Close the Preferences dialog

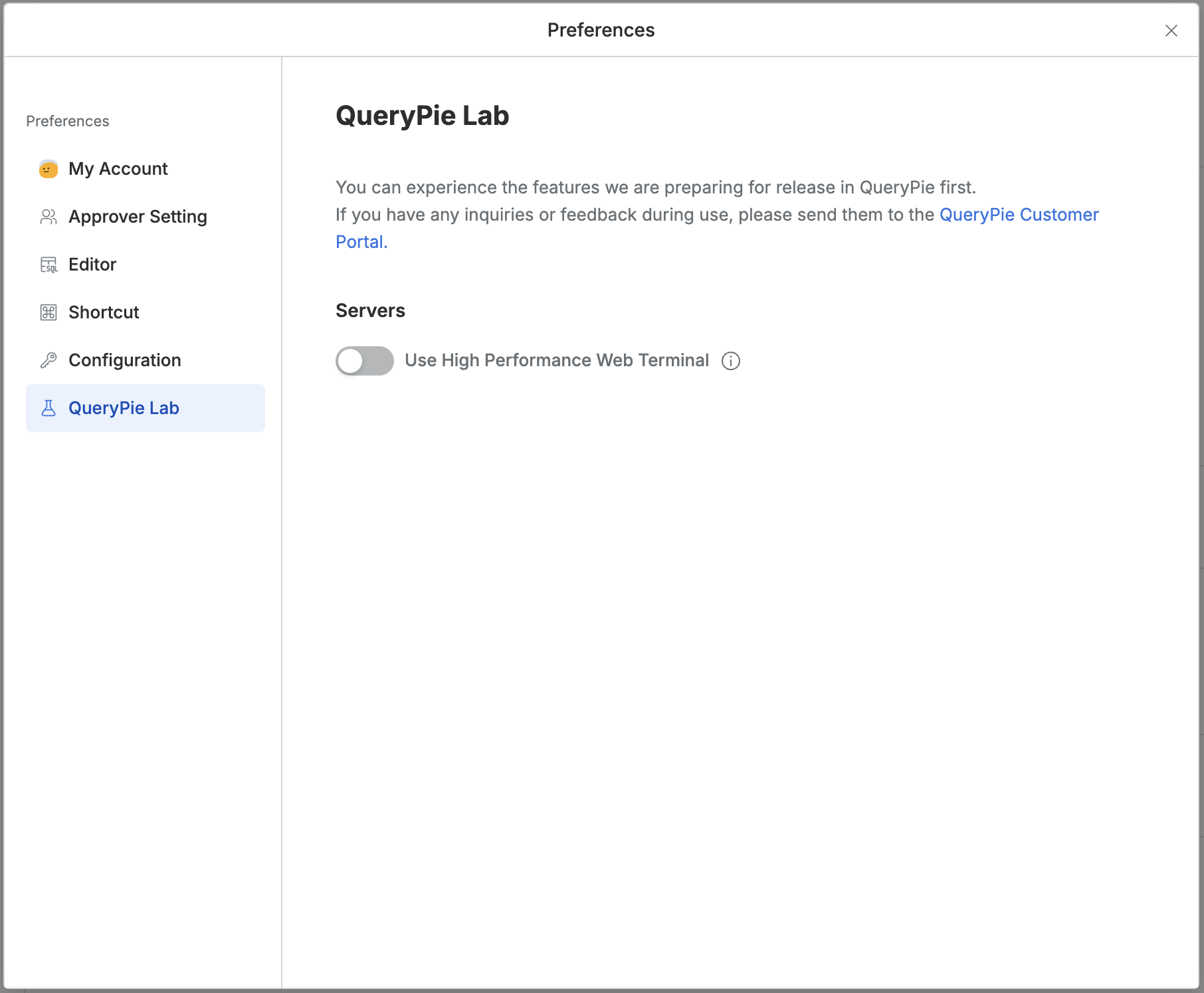(1171, 31)
